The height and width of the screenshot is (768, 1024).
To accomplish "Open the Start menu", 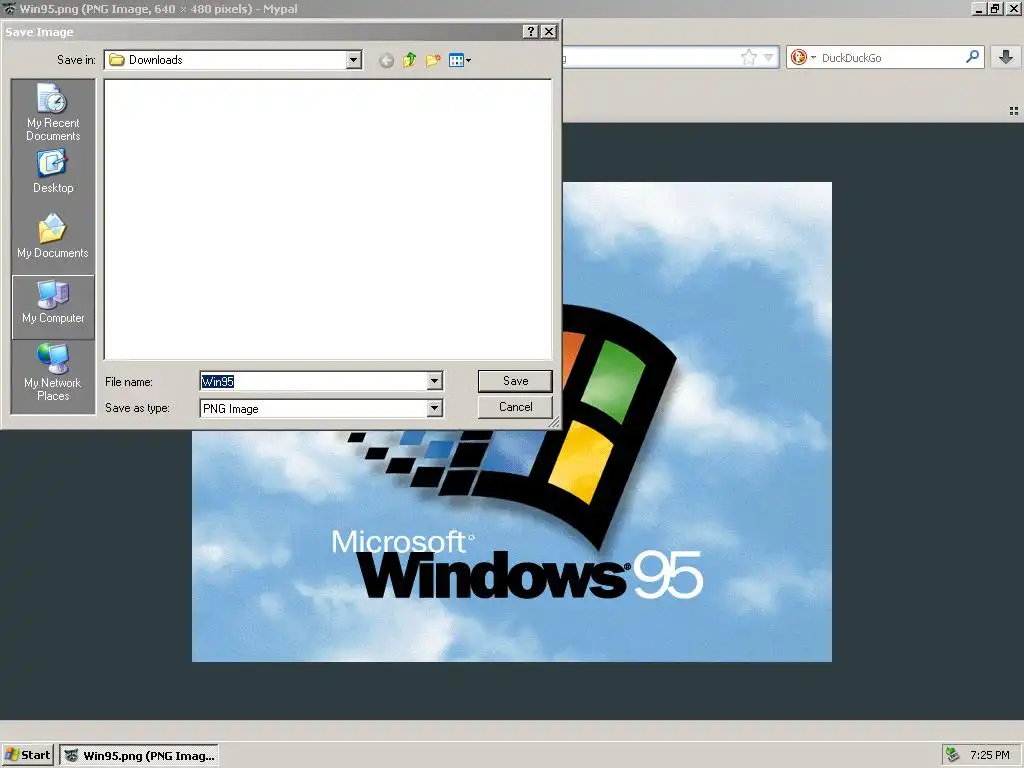I will pos(27,755).
